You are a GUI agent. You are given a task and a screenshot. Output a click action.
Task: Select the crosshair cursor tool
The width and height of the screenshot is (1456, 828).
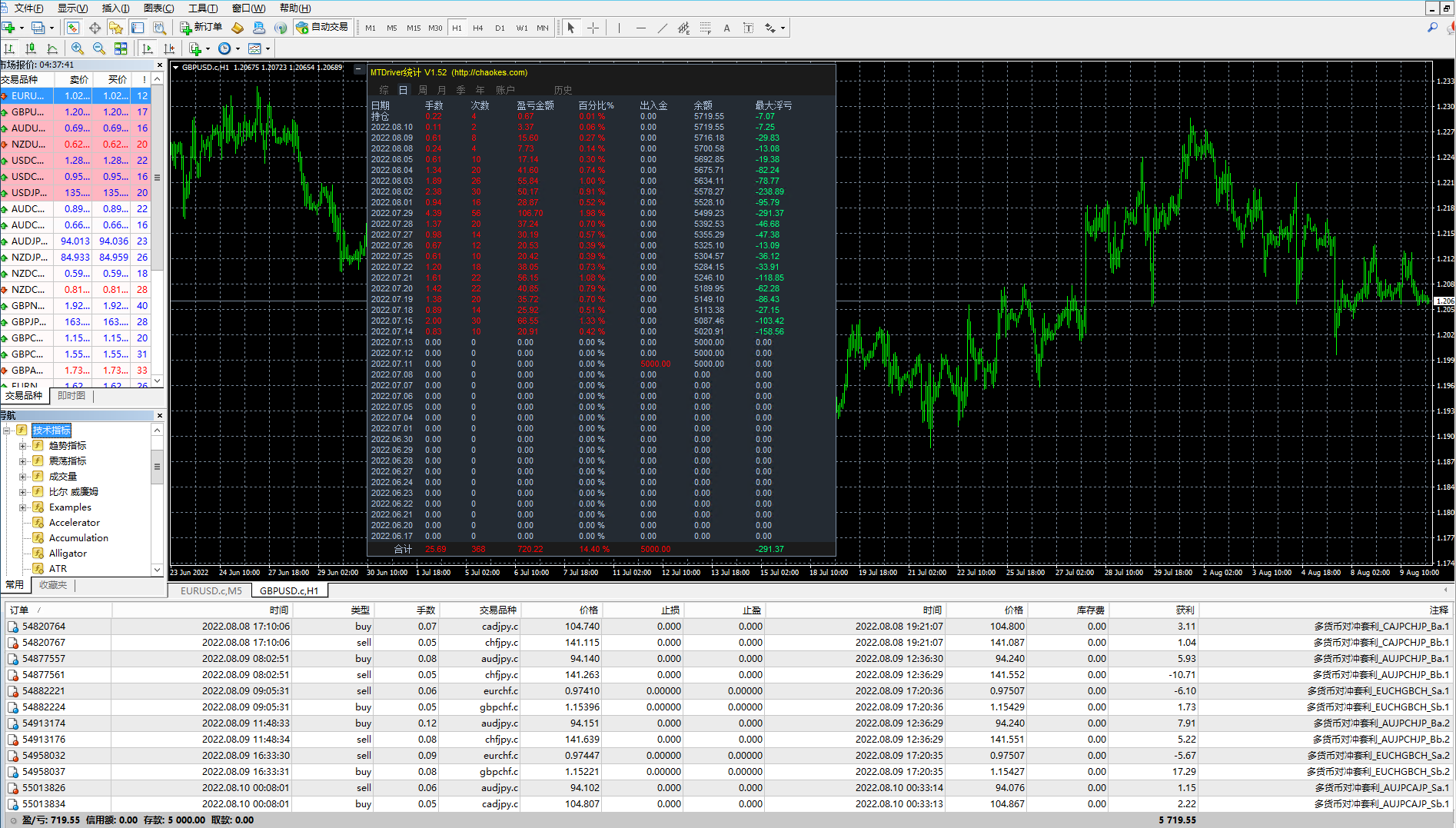point(593,28)
